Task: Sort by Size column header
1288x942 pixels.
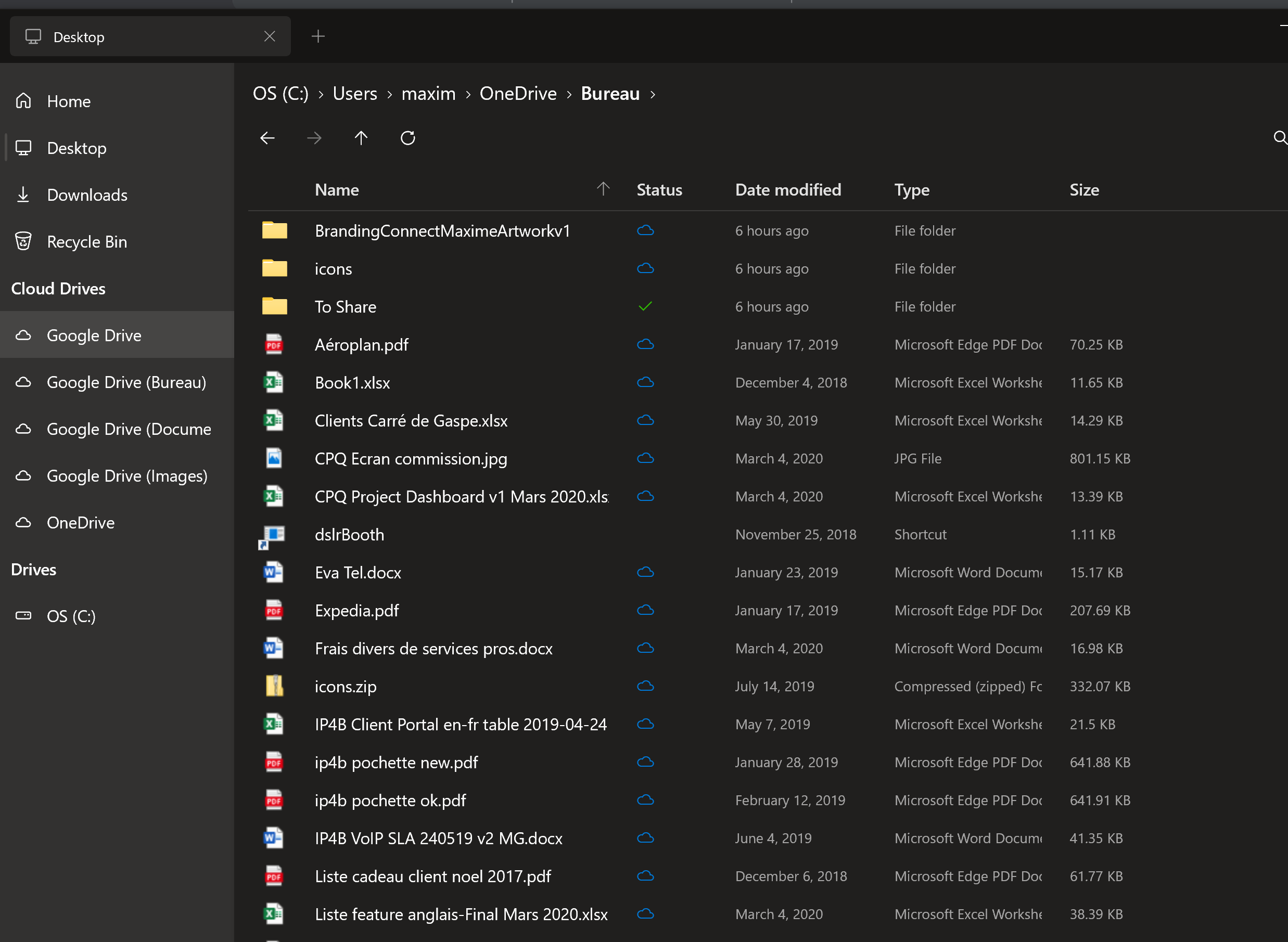Action: (x=1085, y=190)
